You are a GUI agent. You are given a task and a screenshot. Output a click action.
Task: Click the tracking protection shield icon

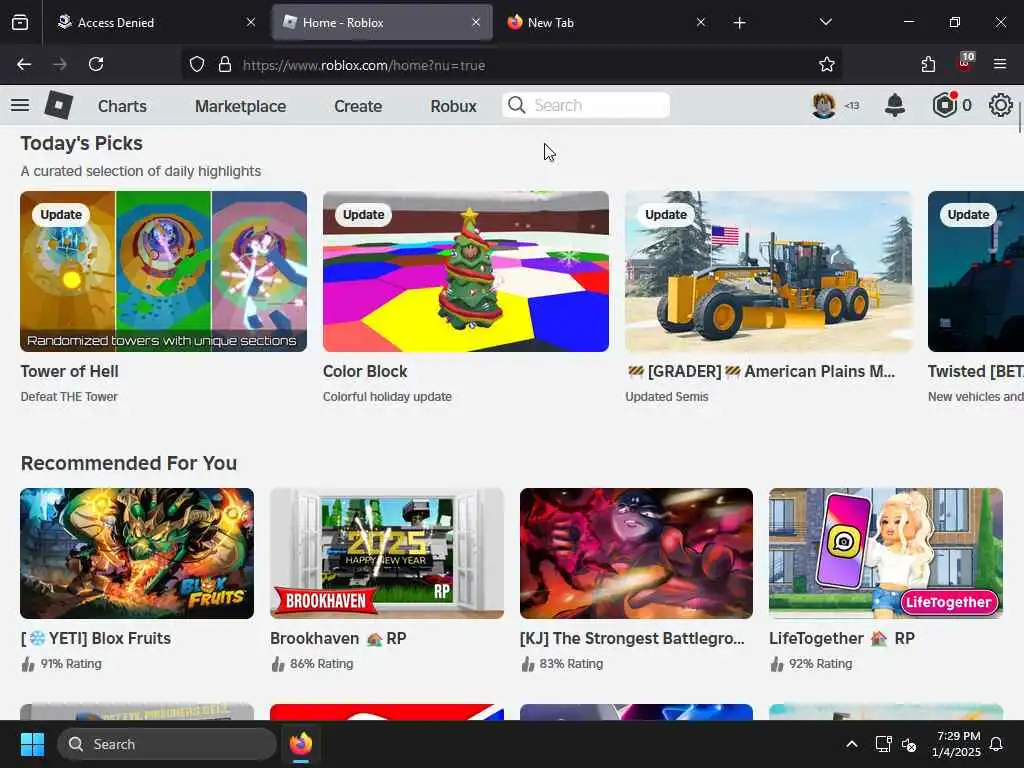pos(197,65)
